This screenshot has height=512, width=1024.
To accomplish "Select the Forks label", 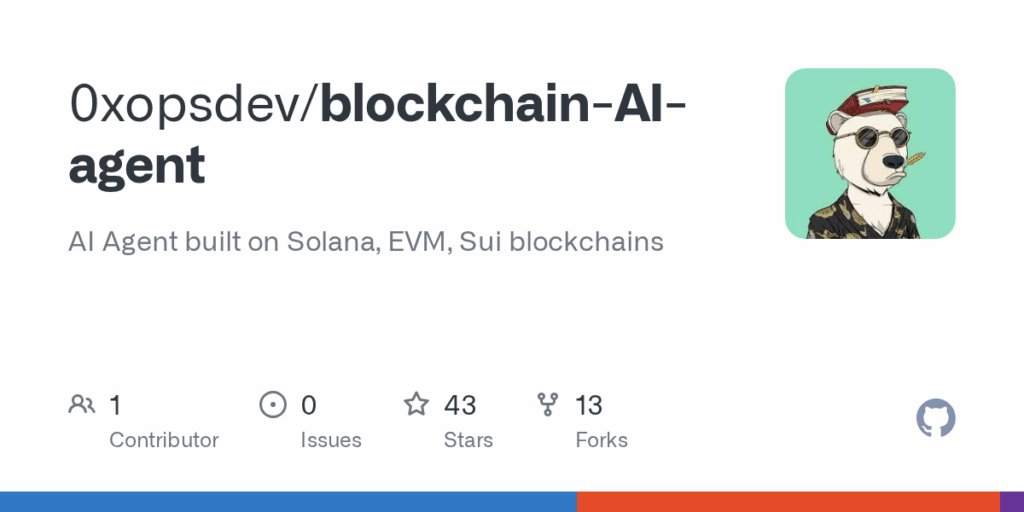I will click(601, 440).
